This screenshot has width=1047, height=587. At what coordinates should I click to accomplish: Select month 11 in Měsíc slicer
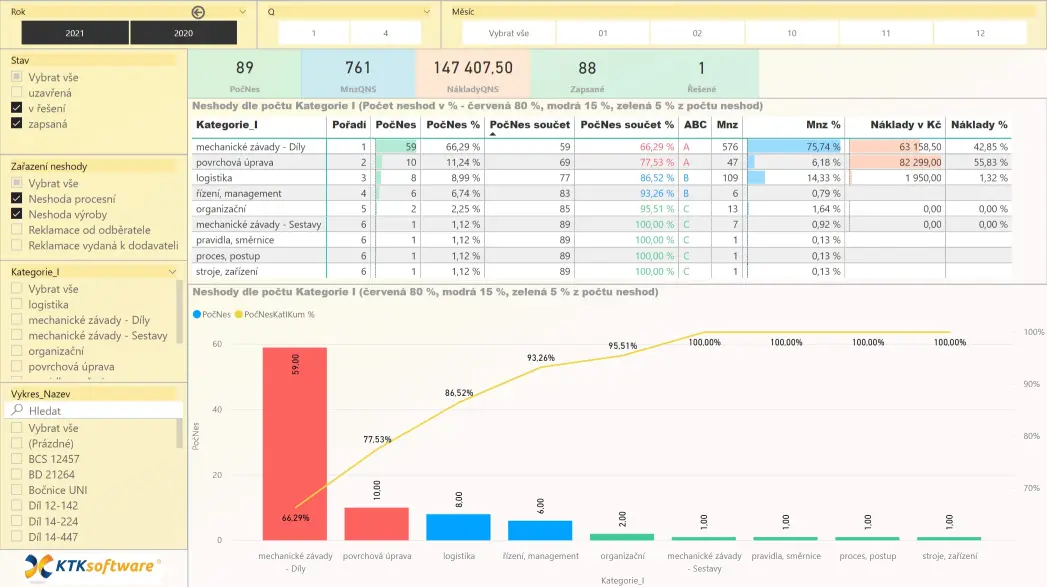coord(885,33)
